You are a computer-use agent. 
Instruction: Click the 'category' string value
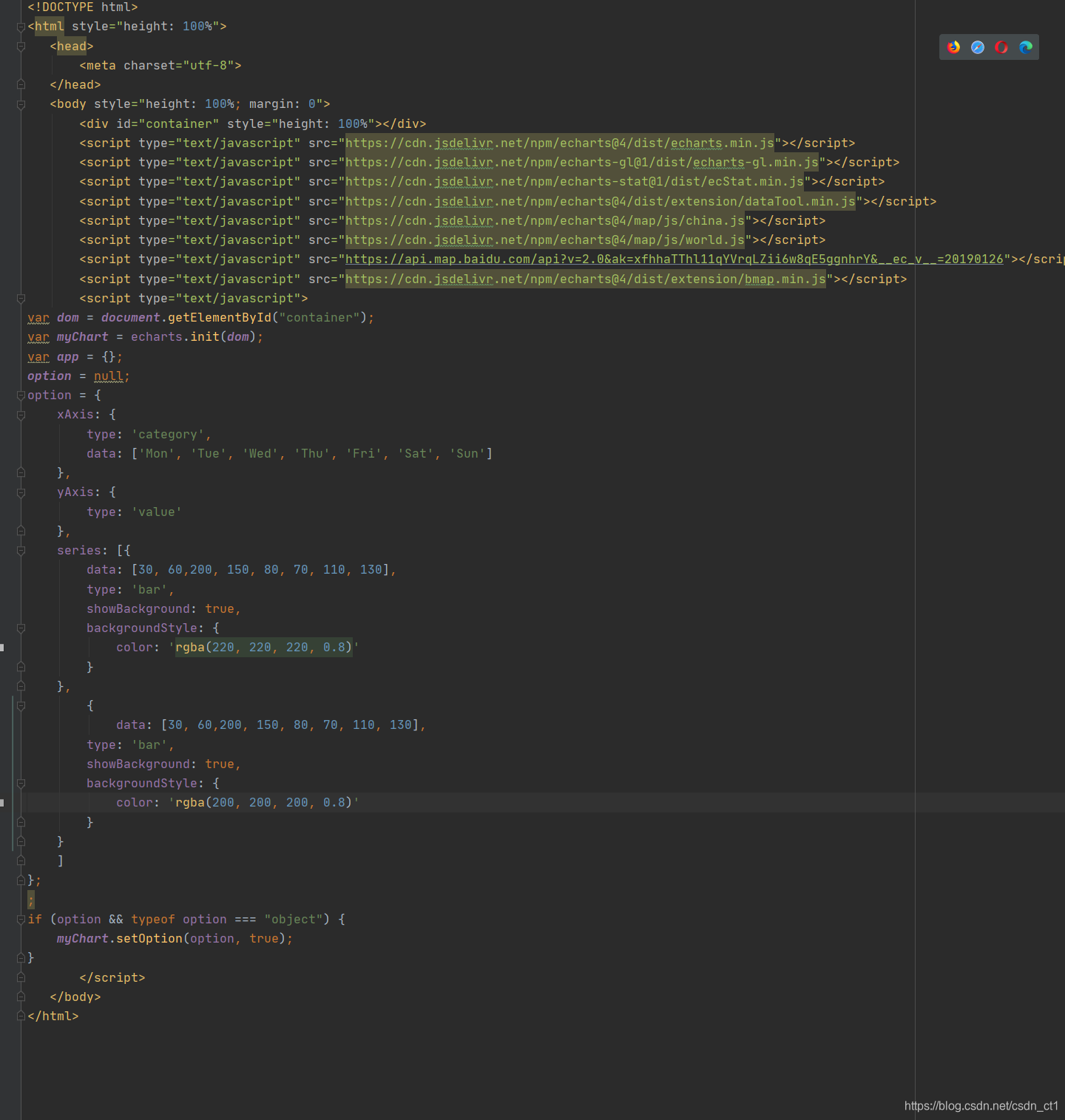coord(168,435)
